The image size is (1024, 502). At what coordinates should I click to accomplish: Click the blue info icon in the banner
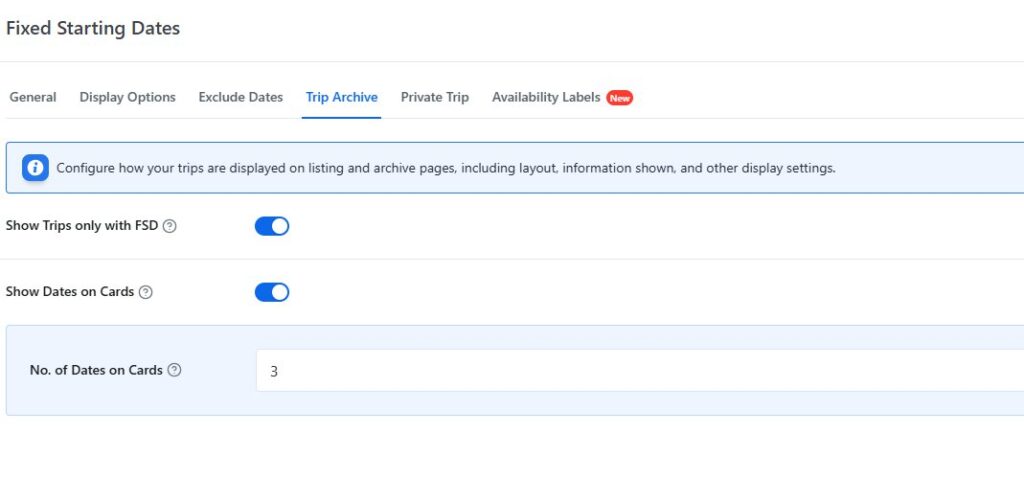pyautogui.click(x=35, y=168)
